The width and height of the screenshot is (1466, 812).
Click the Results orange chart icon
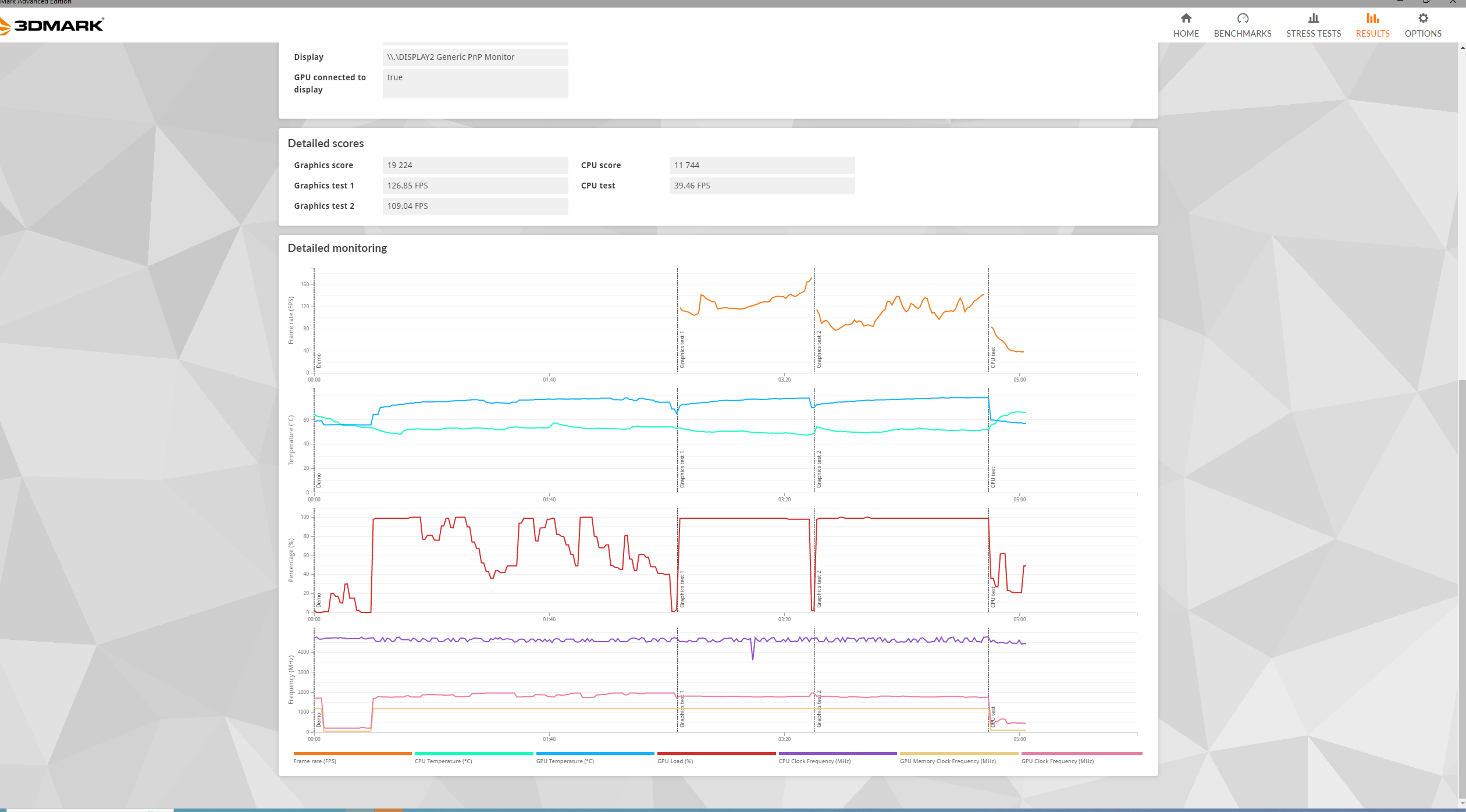[x=1372, y=18]
